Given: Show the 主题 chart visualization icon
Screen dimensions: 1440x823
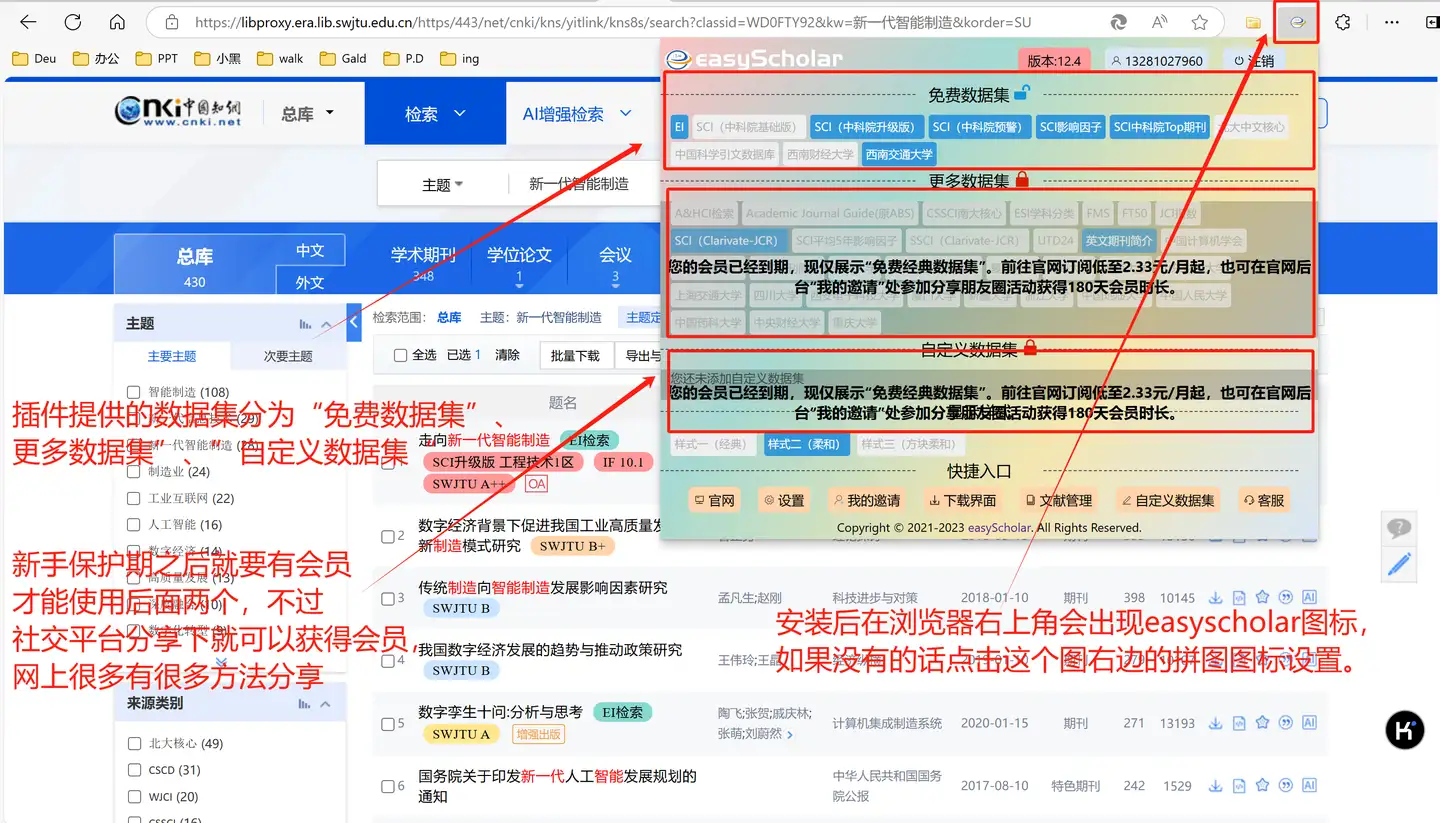Looking at the screenshot, I should click(x=305, y=324).
